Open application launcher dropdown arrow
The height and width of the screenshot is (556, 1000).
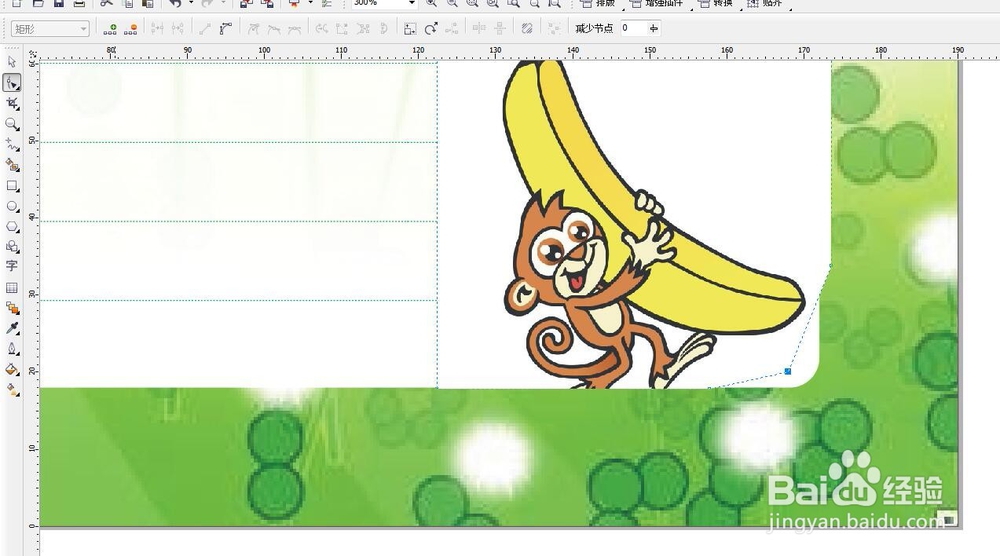[311, 3]
